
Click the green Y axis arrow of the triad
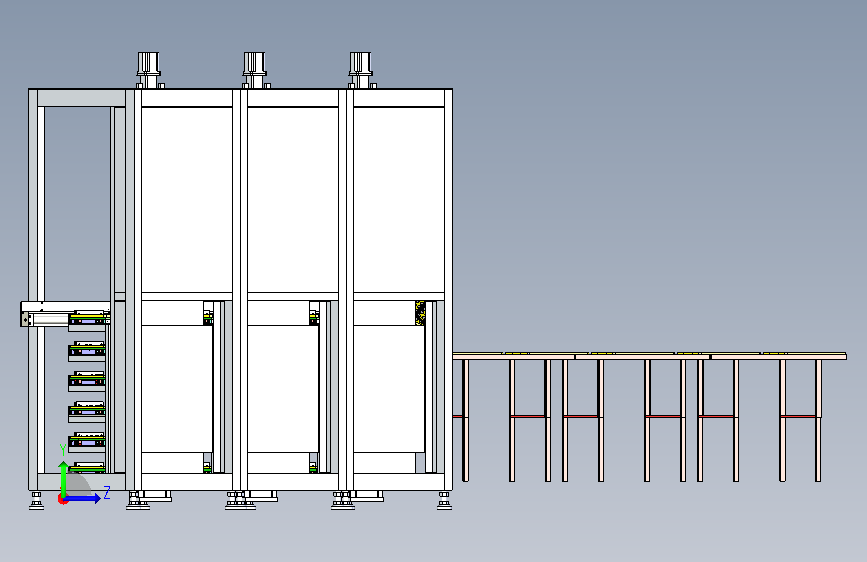tap(63, 478)
